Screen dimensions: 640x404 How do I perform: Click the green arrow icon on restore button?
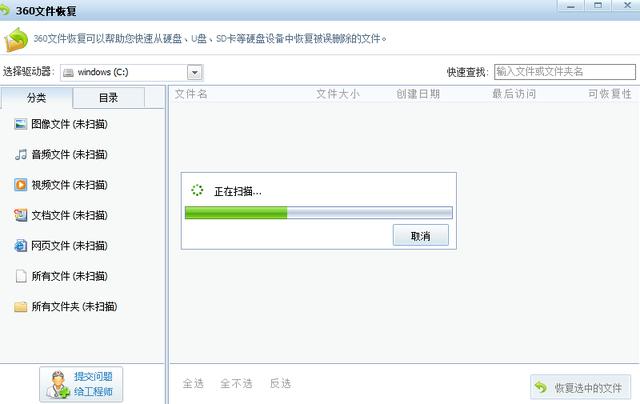tap(541, 387)
